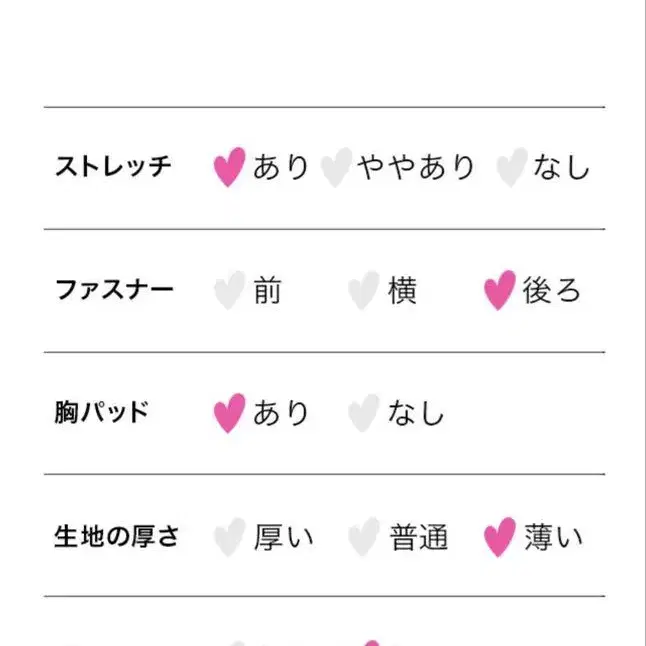Click the gray heart for ストレッチ なし
646x646 pixels.
511,167
